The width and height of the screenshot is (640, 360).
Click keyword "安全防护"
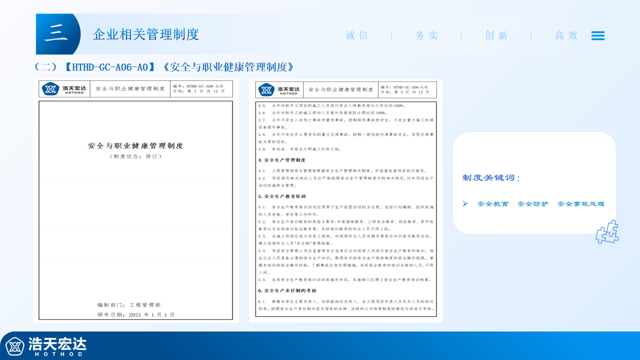(533, 204)
